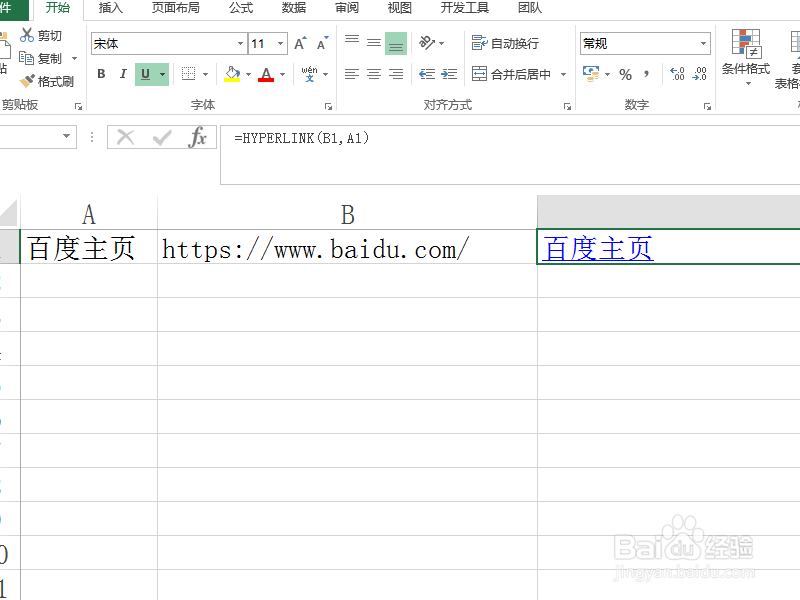Select the Format Painter (格式刷) tool
Screen dimensions: 800x600
click(x=46, y=82)
